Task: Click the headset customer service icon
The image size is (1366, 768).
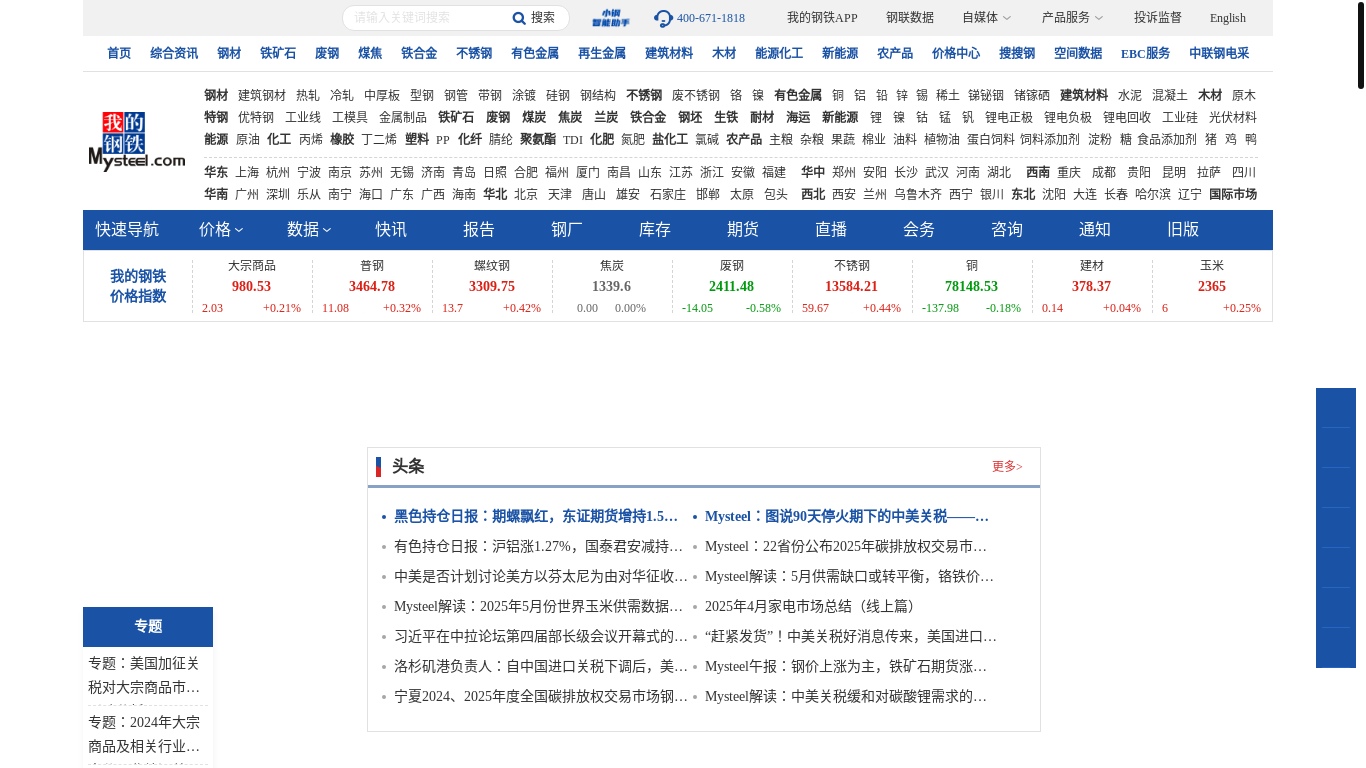Action: pyautogui.click(x=663, y=18)
